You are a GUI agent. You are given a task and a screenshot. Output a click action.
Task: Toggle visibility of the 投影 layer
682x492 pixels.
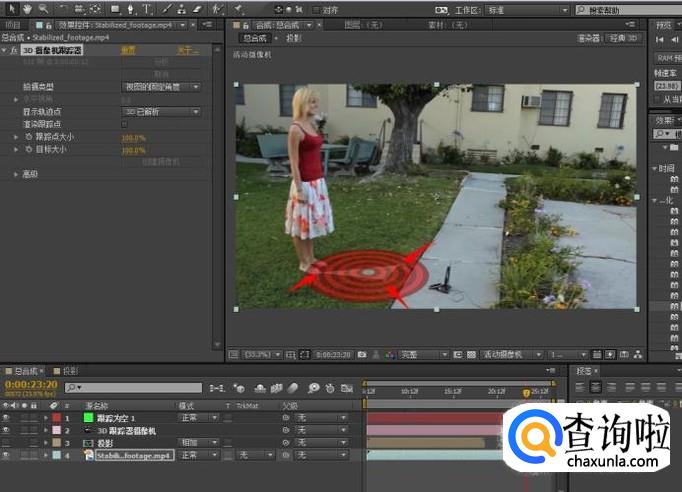[6, 442]
